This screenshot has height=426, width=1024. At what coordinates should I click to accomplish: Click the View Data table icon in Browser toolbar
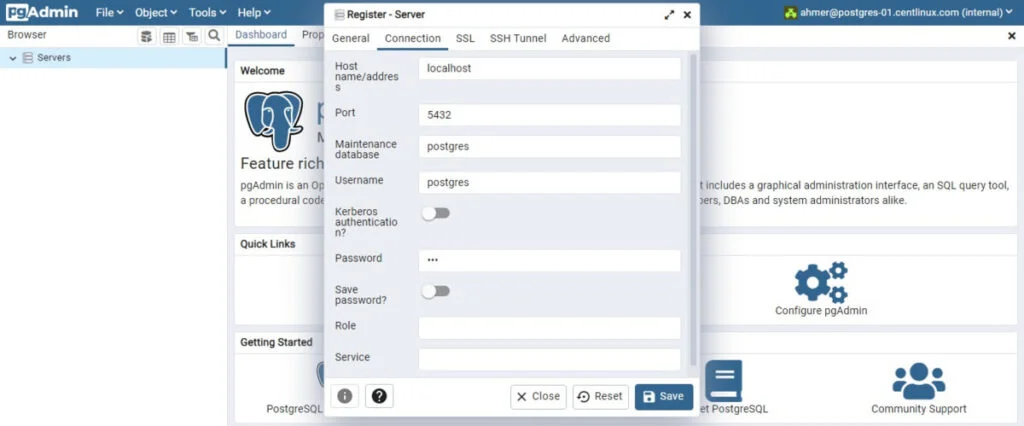click(x=169, y=37)
